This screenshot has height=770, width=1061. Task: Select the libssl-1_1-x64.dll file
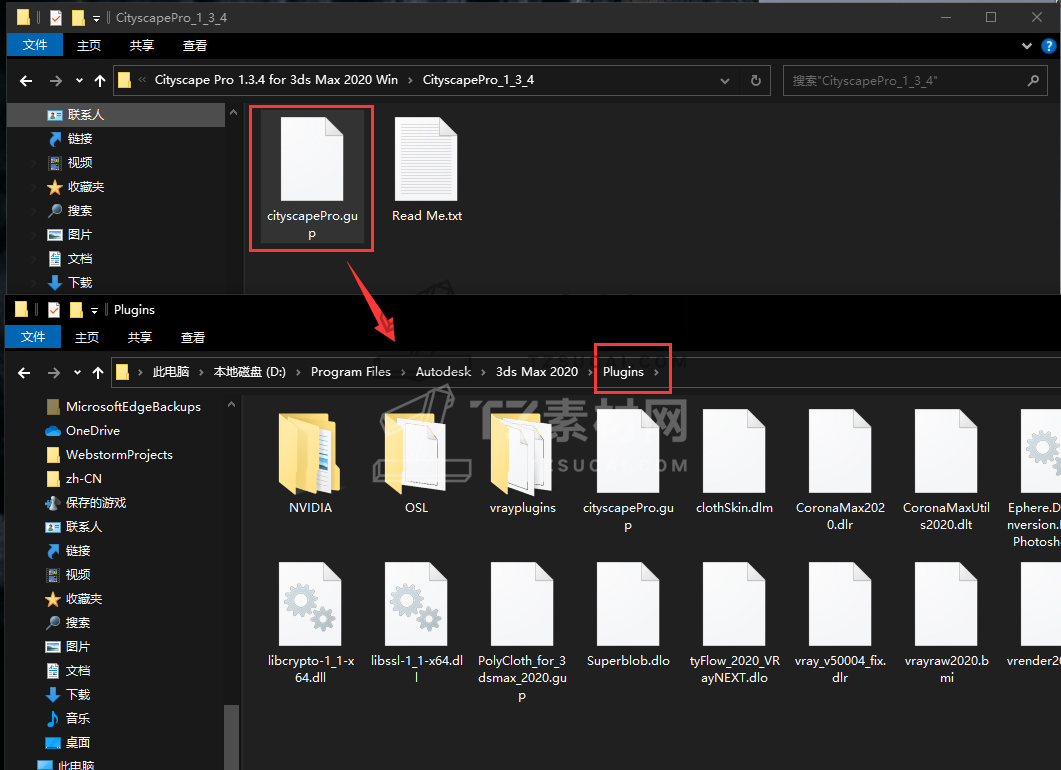(x=416, y=623)
